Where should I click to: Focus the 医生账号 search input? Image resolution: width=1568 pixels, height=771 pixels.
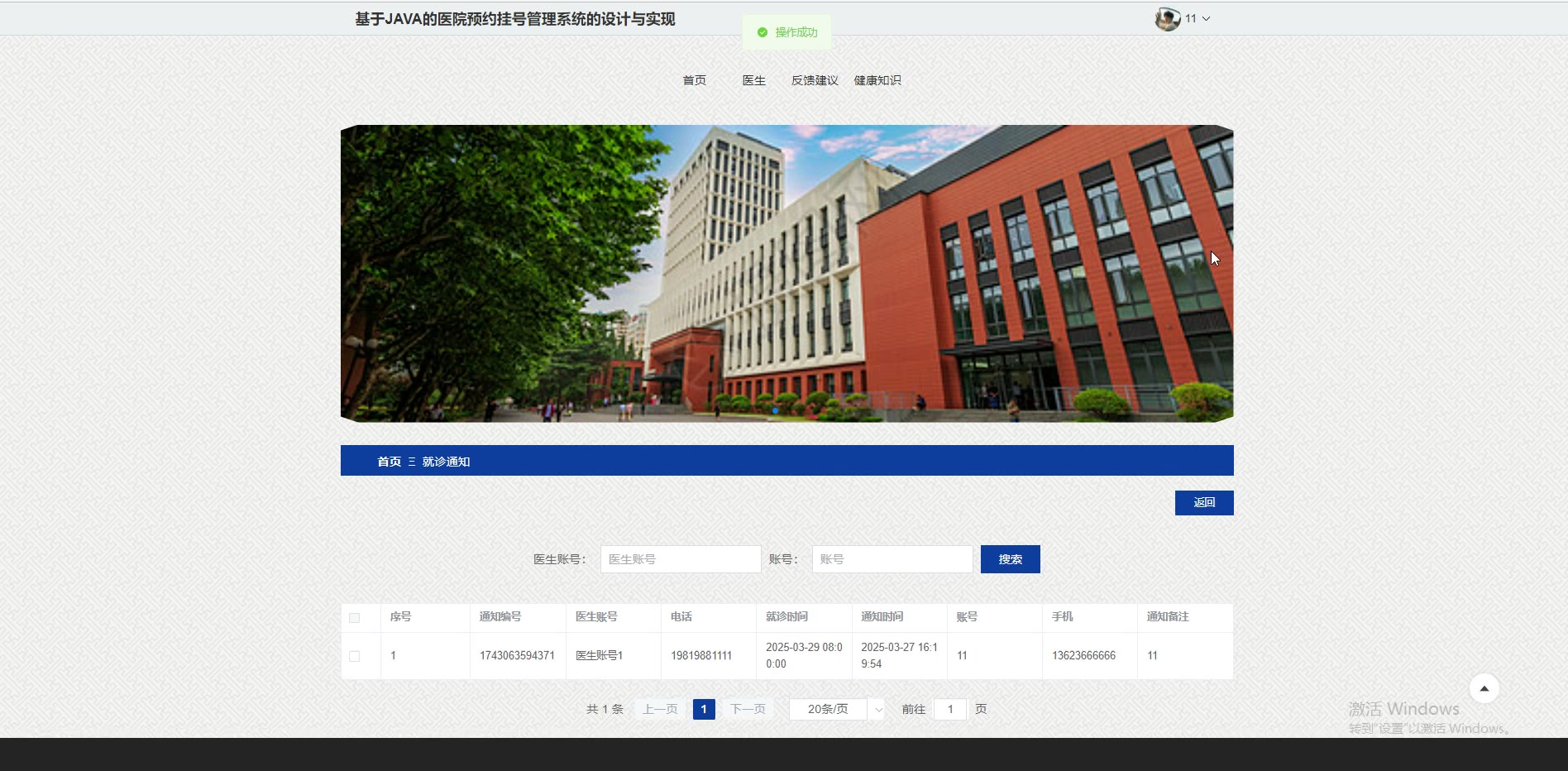[680, 559]
